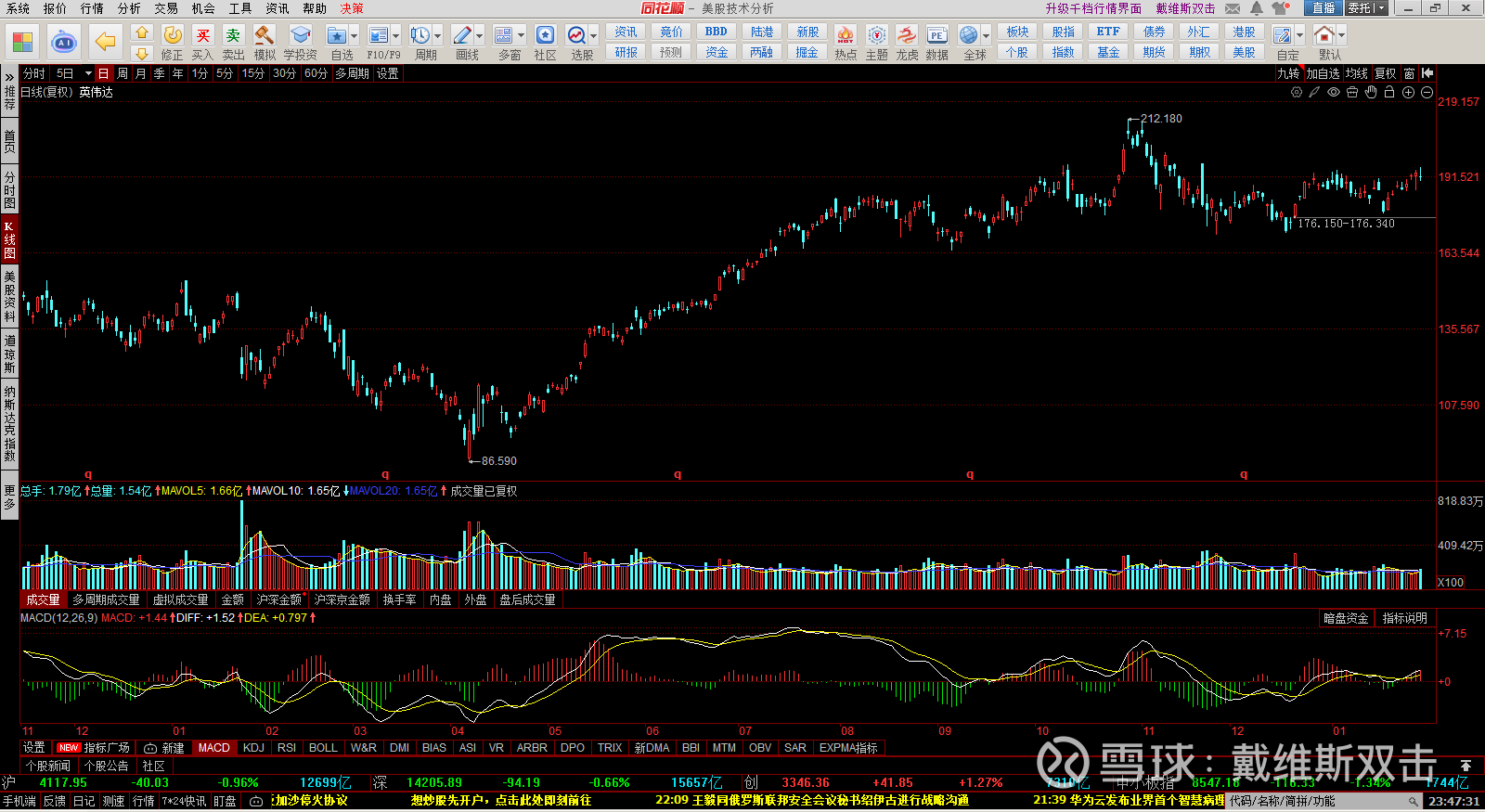Zoom in chart with plus icon
Screen dimensions: 1485x812
coord(1408,92)
